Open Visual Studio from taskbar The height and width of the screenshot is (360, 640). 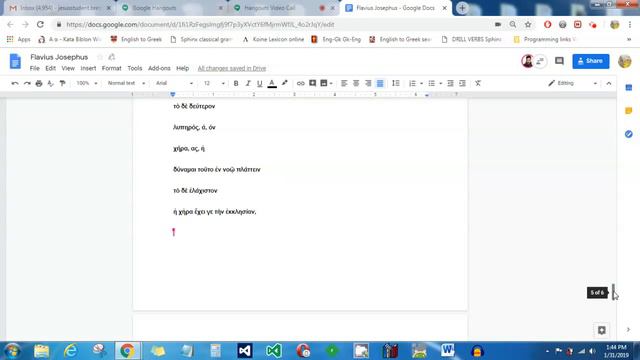coord(244,351)
